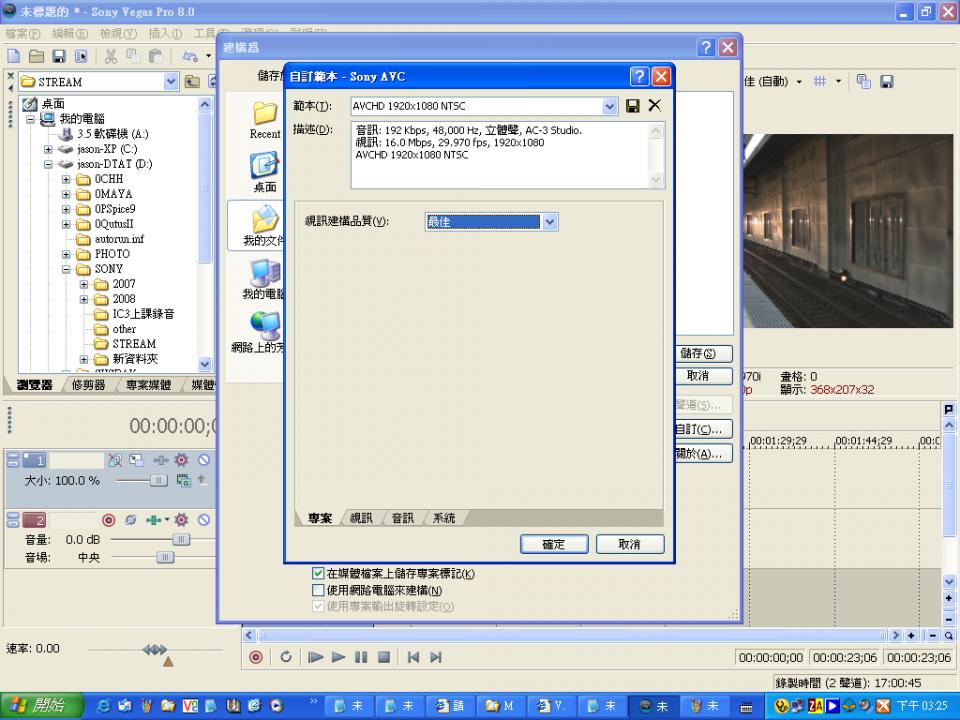
Task: Minimize track 1 using its track height icon
Action: (x=13, y=456)
